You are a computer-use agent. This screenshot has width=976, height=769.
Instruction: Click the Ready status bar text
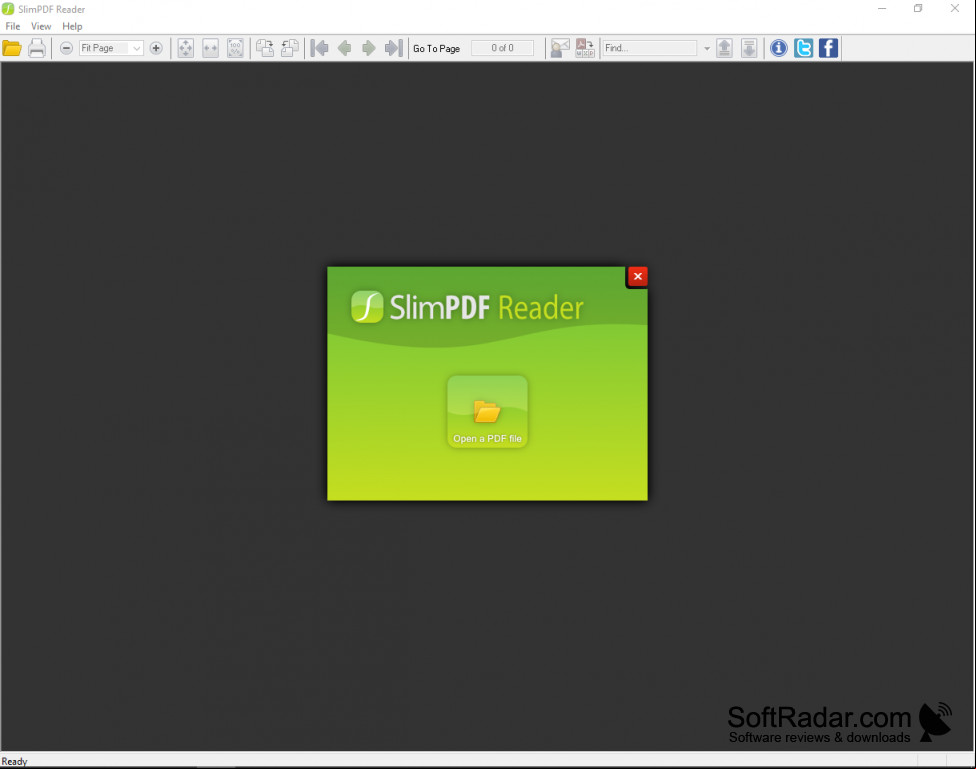[14, 762]
